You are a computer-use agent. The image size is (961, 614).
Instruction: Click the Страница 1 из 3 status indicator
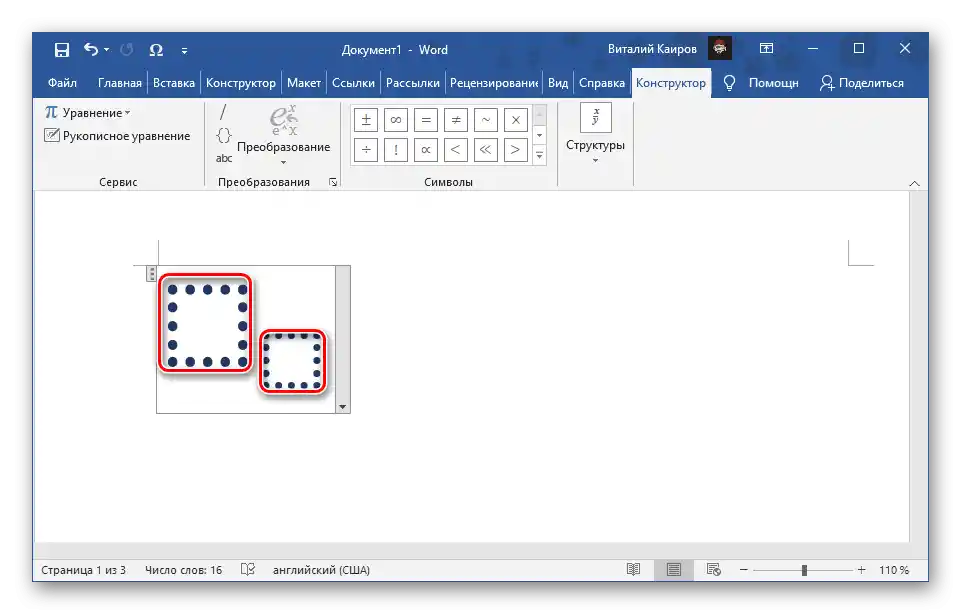click(83, 570)
